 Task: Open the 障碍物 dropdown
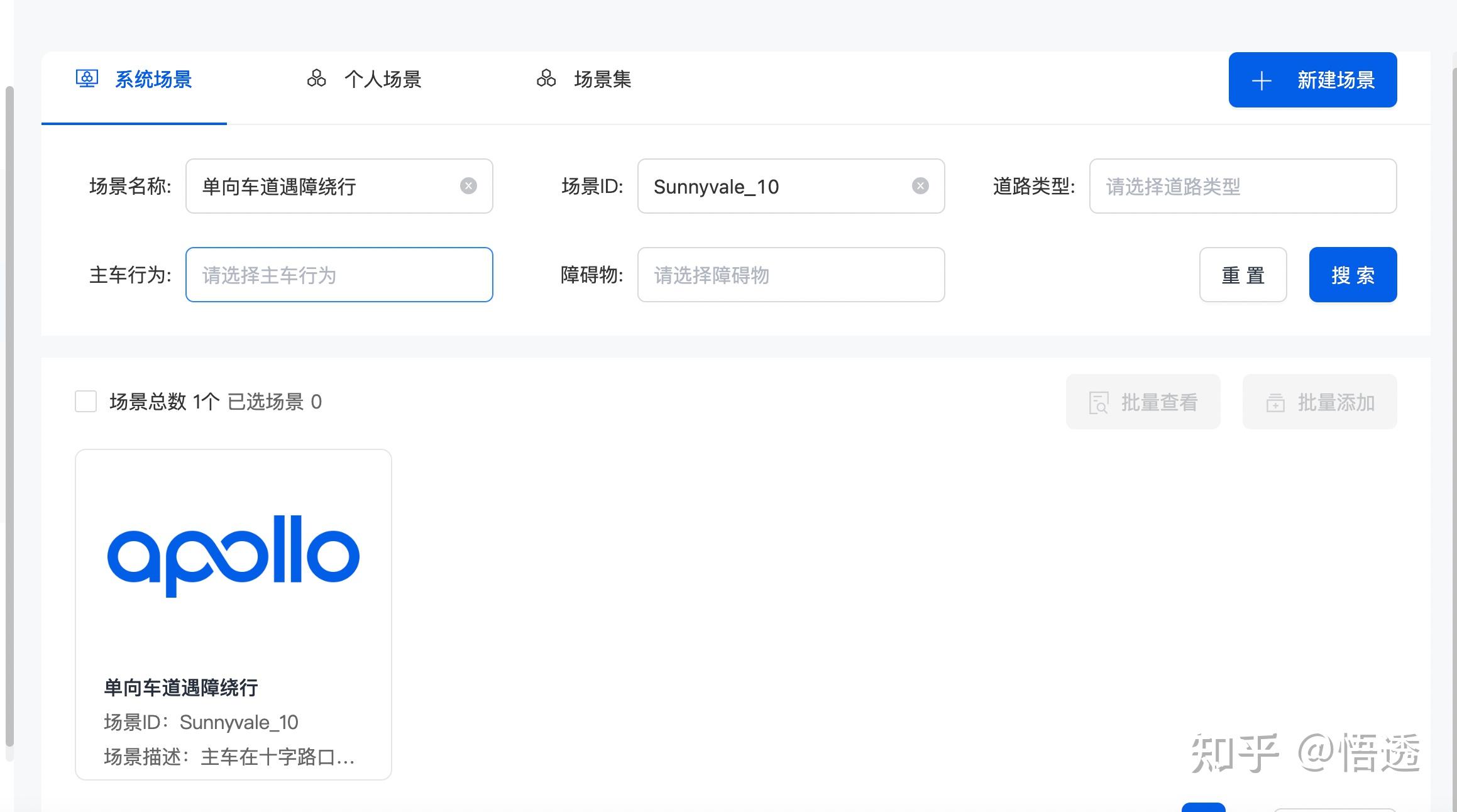coord(791,275)
